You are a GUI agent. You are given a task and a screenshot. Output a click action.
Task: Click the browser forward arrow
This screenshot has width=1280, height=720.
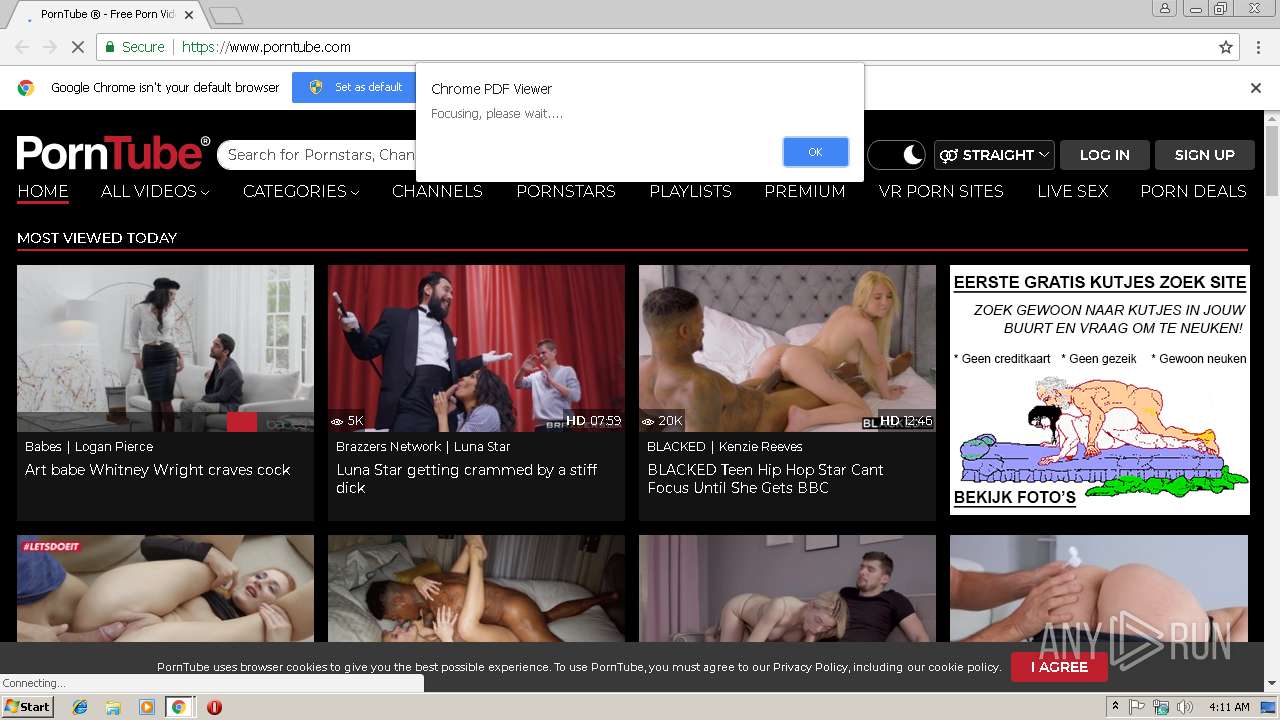tap(50, 47)
